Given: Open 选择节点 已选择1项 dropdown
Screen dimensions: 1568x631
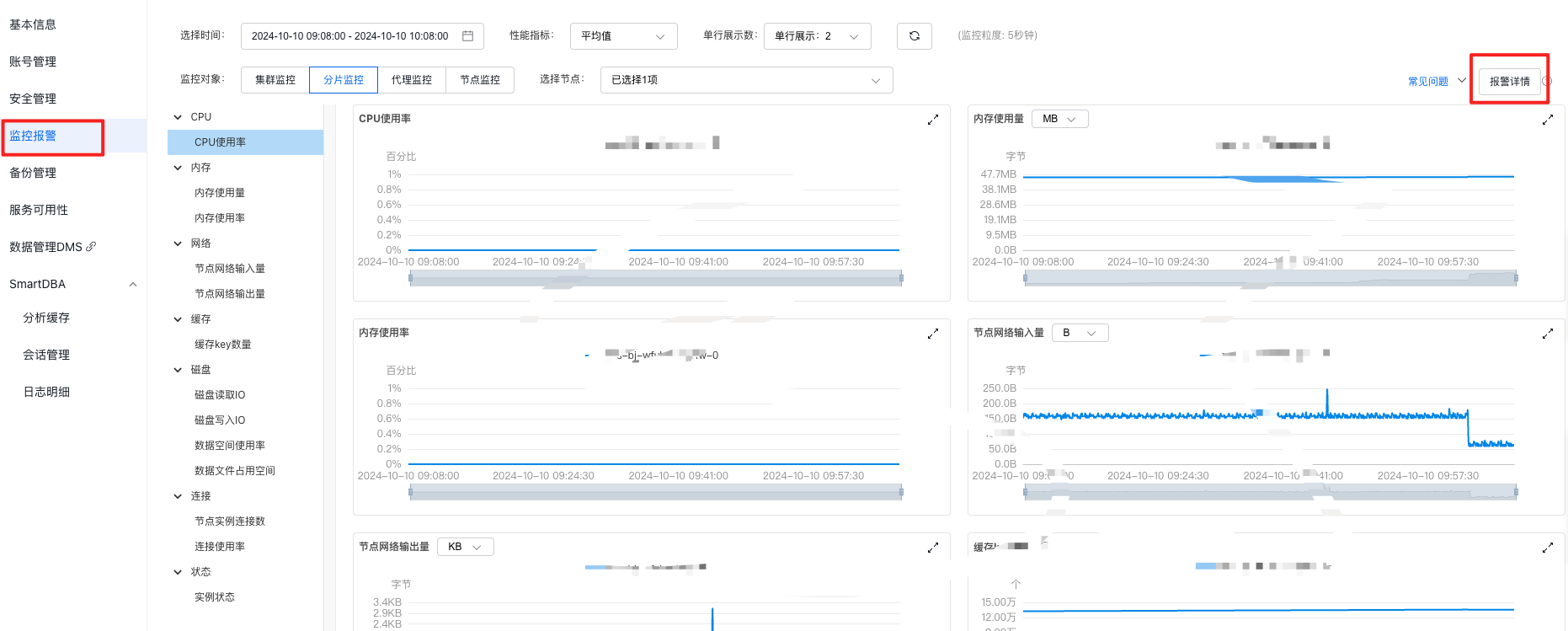Looking at the screenshot, I should coord(746,80).
